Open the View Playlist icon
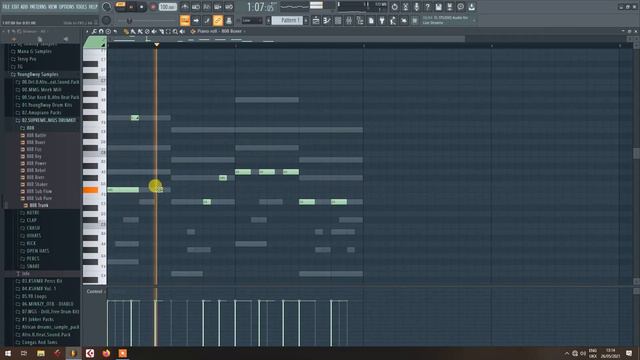 pyautogui.click(x=316, y=20)
